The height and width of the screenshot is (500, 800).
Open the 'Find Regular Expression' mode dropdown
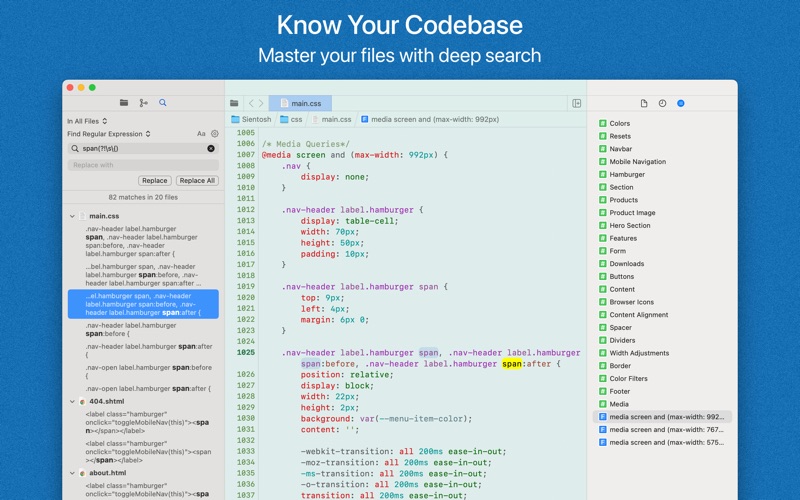coord(109,134)
